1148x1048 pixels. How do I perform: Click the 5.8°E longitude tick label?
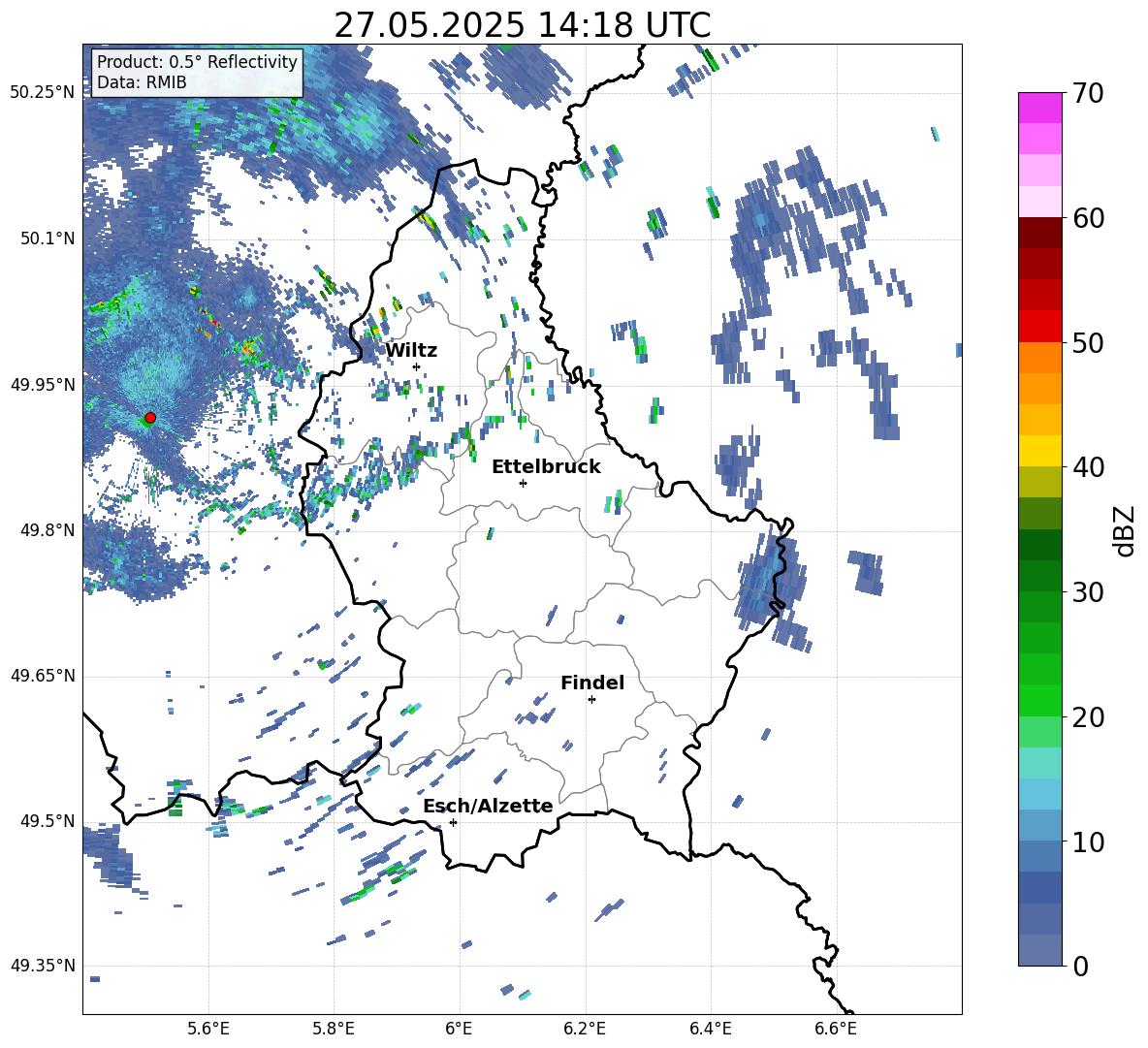tap(334, 1029)
